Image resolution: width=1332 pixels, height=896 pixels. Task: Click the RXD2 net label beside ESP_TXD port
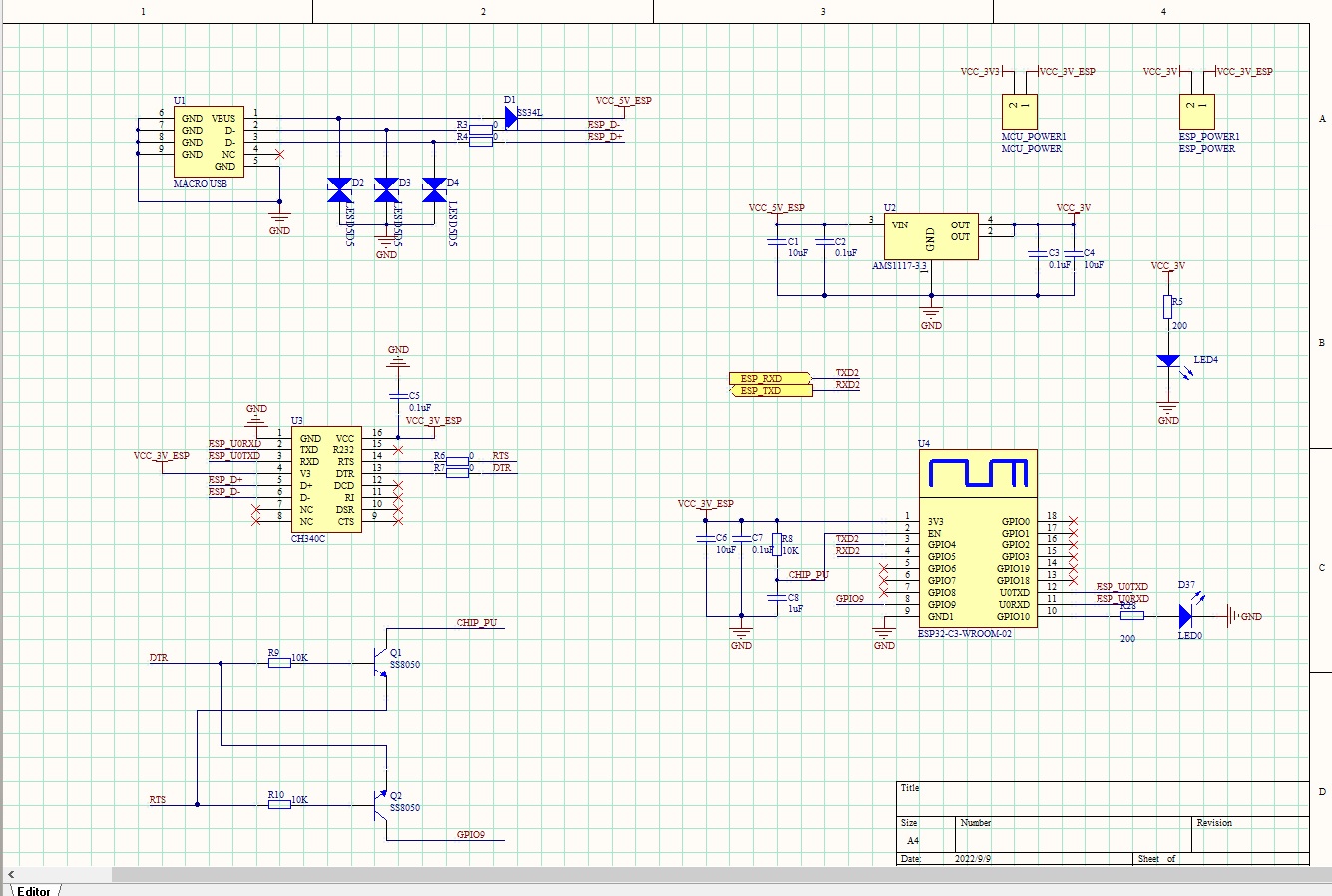847,384
